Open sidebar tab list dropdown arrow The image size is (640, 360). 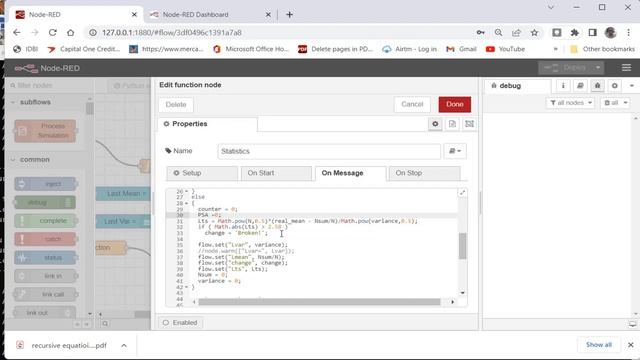coord(631,86)
